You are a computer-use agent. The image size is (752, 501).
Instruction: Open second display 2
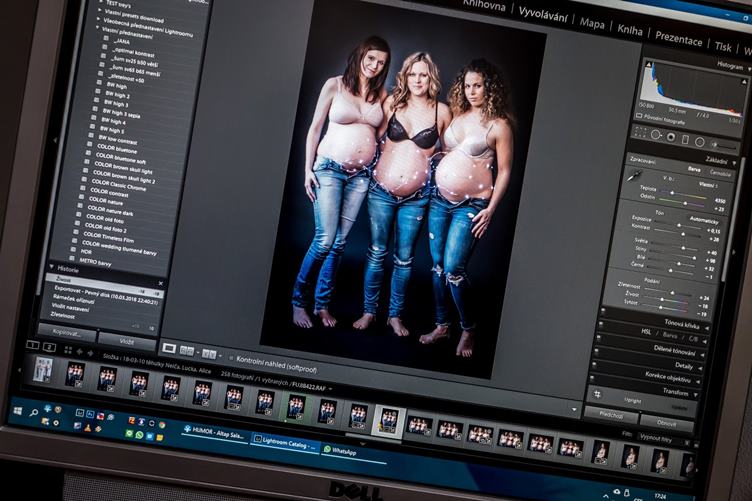pos(49,347)
